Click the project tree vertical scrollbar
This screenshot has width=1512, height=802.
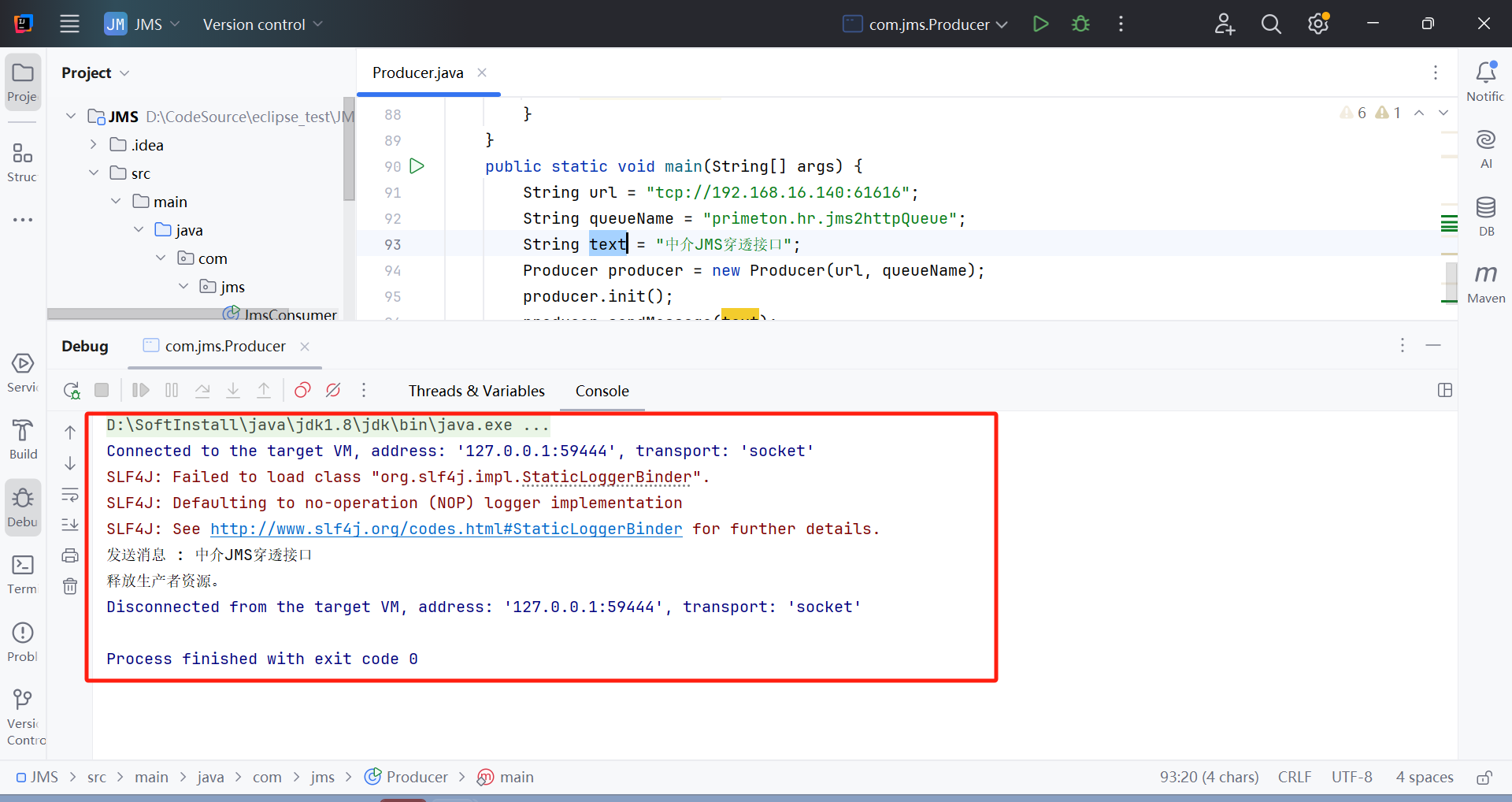349,150
